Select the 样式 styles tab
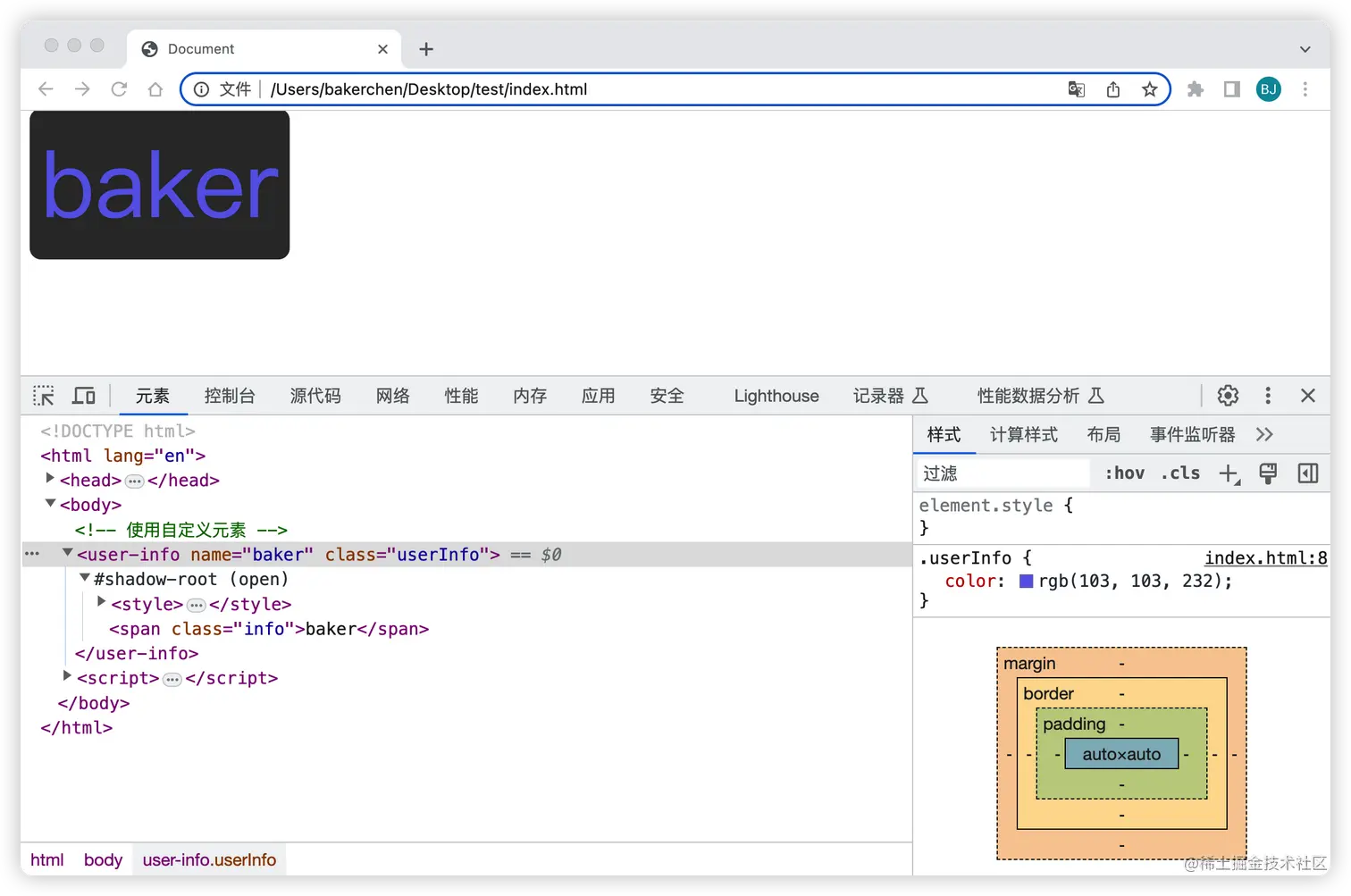Image resolution: width=1351 pixels, height=896 pixels. coord(944,435)
